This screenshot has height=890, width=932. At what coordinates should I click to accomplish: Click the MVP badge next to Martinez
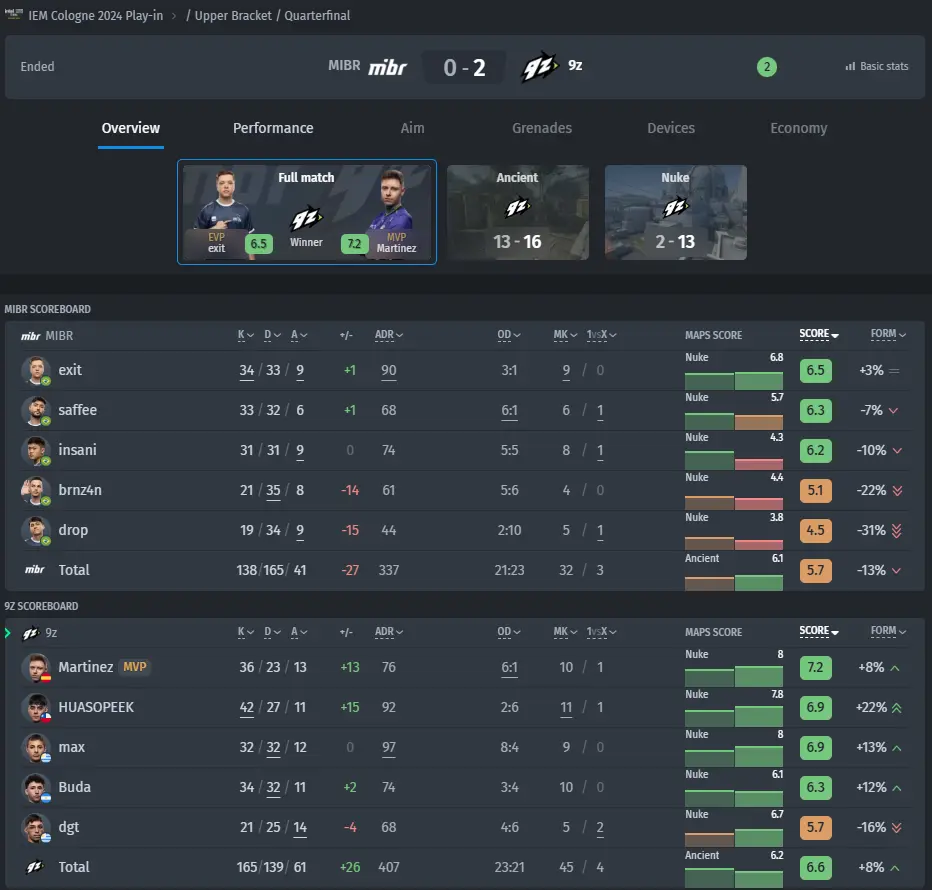tap(134, 667)
